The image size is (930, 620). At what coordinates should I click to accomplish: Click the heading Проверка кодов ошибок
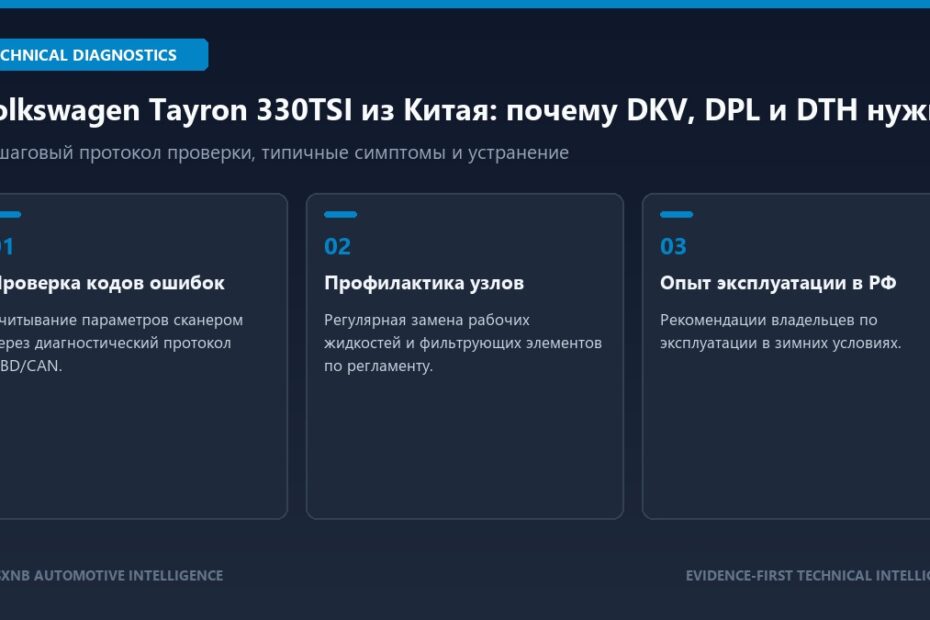[x=112, y=282]
